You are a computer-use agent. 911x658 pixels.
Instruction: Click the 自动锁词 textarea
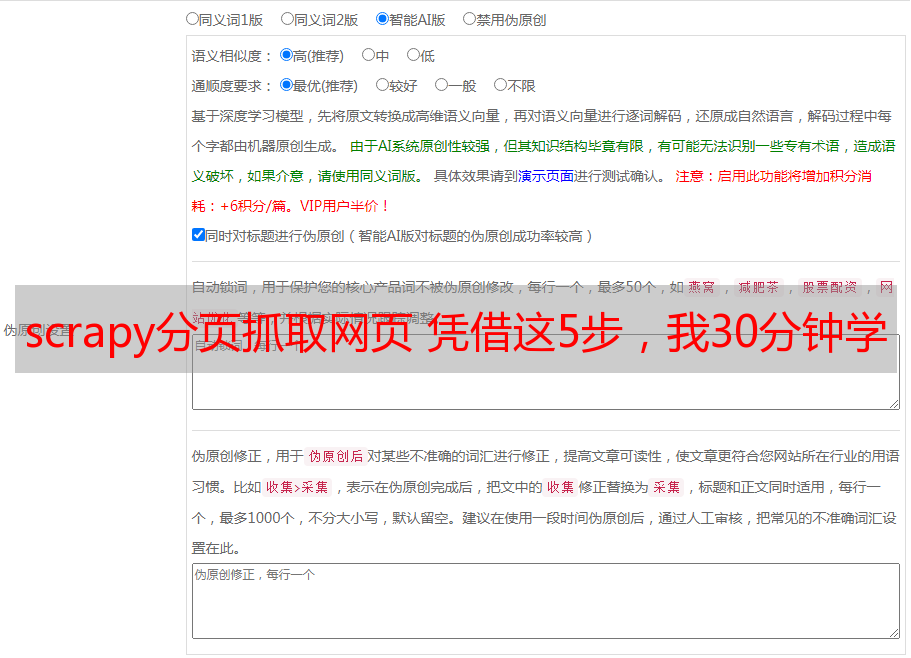pyautogui.click(x=546, y=372)
